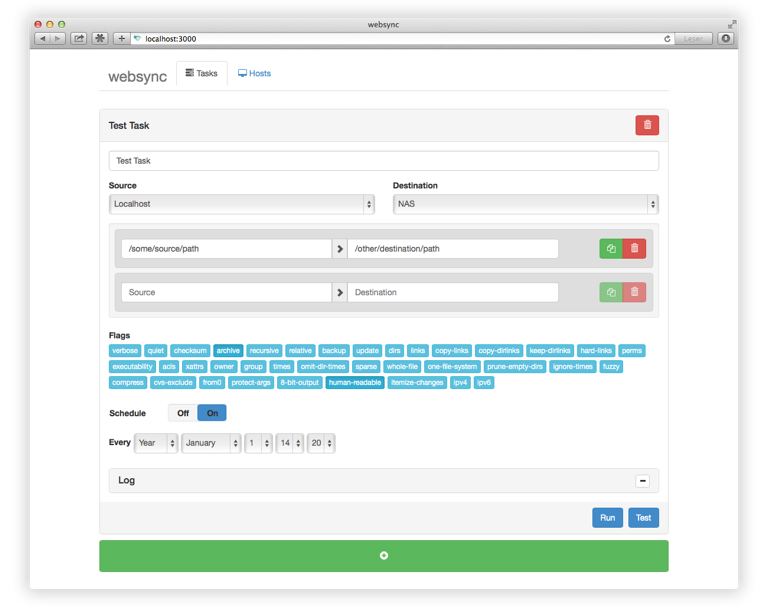Open browser downloads button
768x607 pixels.
(726, 38)
